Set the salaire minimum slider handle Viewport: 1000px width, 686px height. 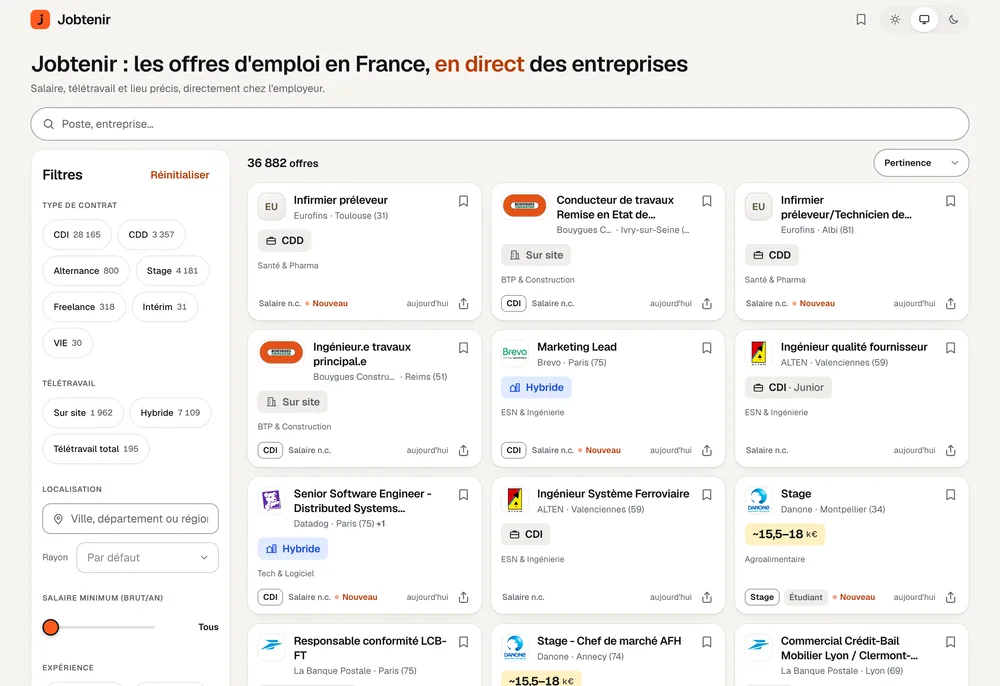tap(51, 627)
